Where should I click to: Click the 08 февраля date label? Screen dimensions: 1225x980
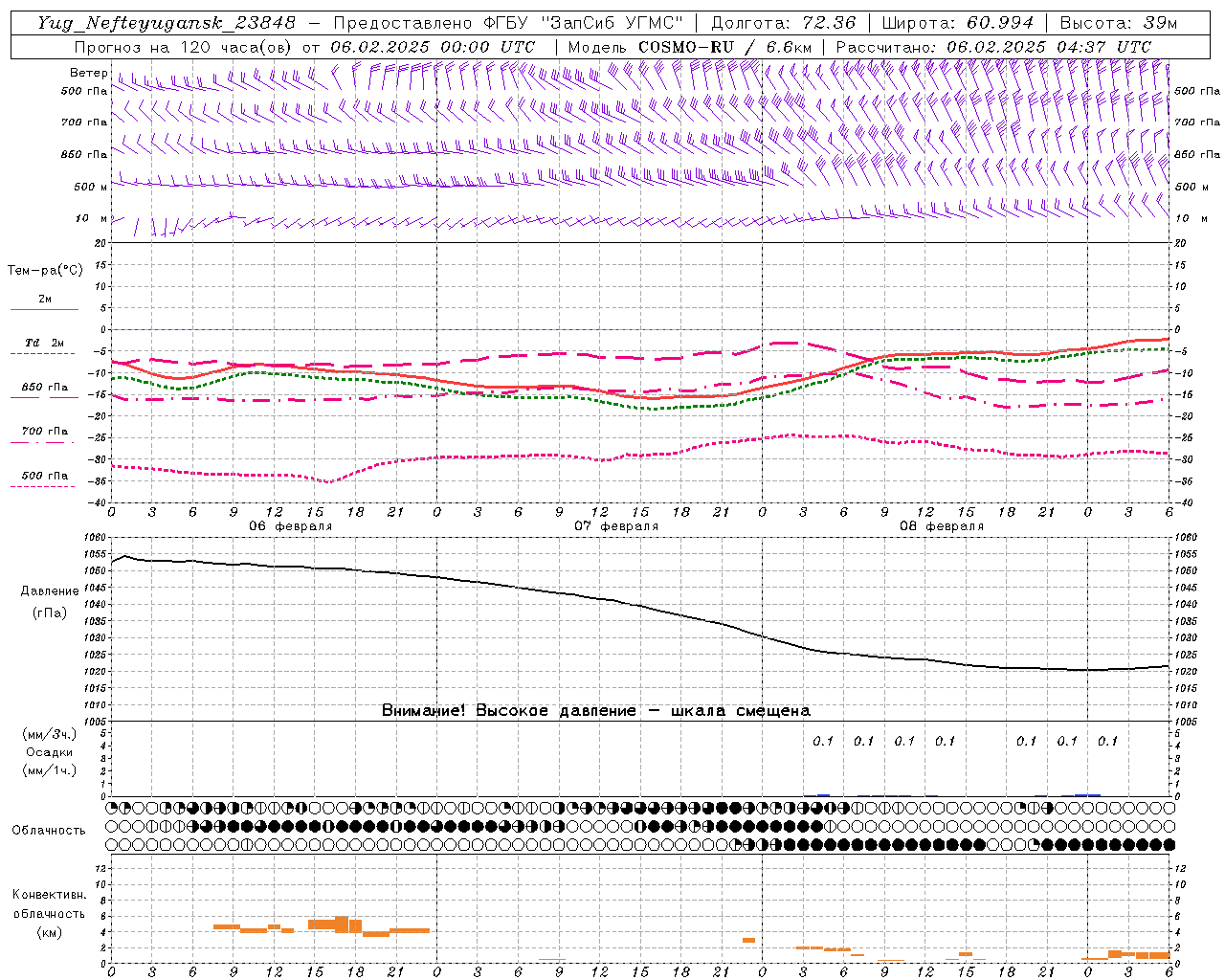click(942, 526)
